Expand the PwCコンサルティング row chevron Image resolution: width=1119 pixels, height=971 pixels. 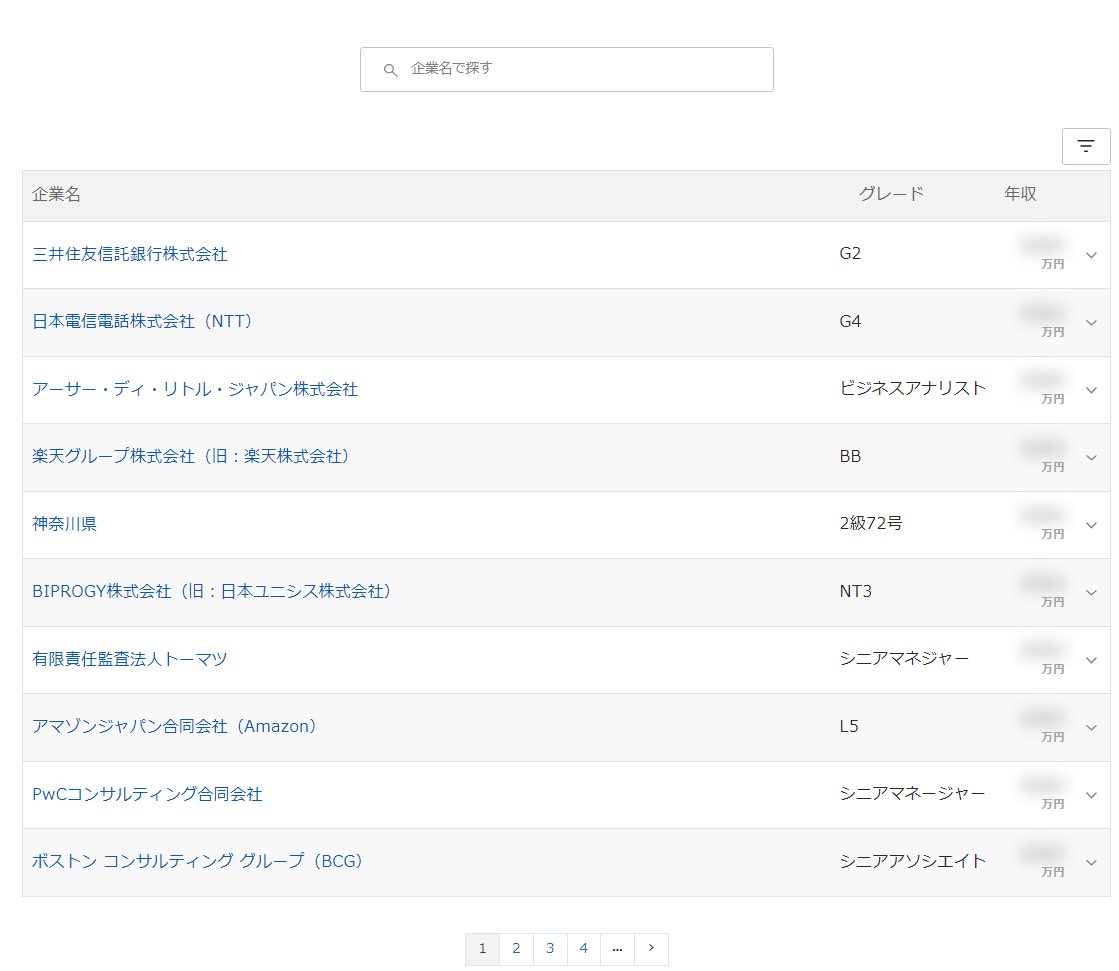pyautogui.click(x=1091, y=795)
